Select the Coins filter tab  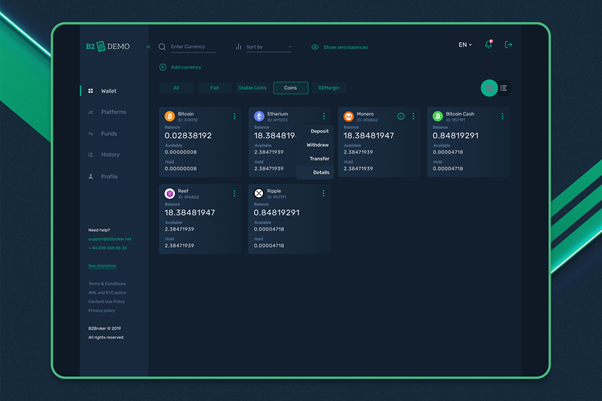291,88
